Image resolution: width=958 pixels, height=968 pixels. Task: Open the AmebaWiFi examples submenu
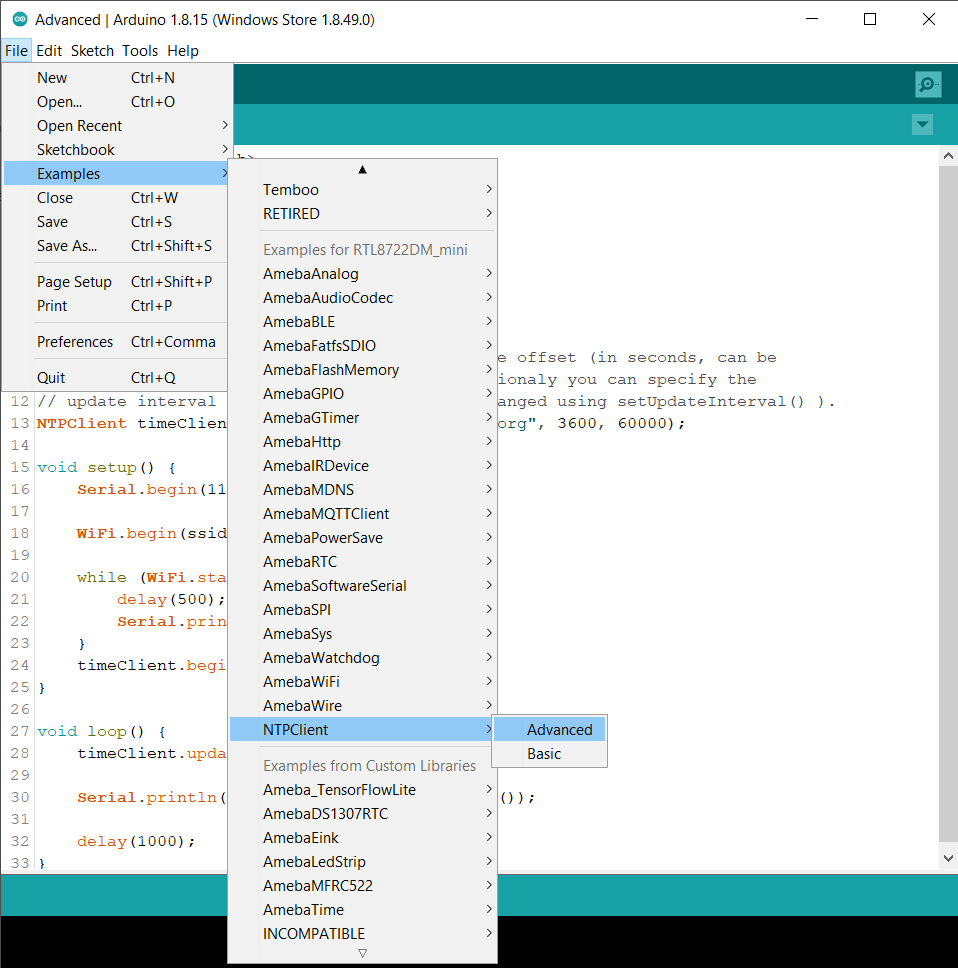click(x=362, y=683)
